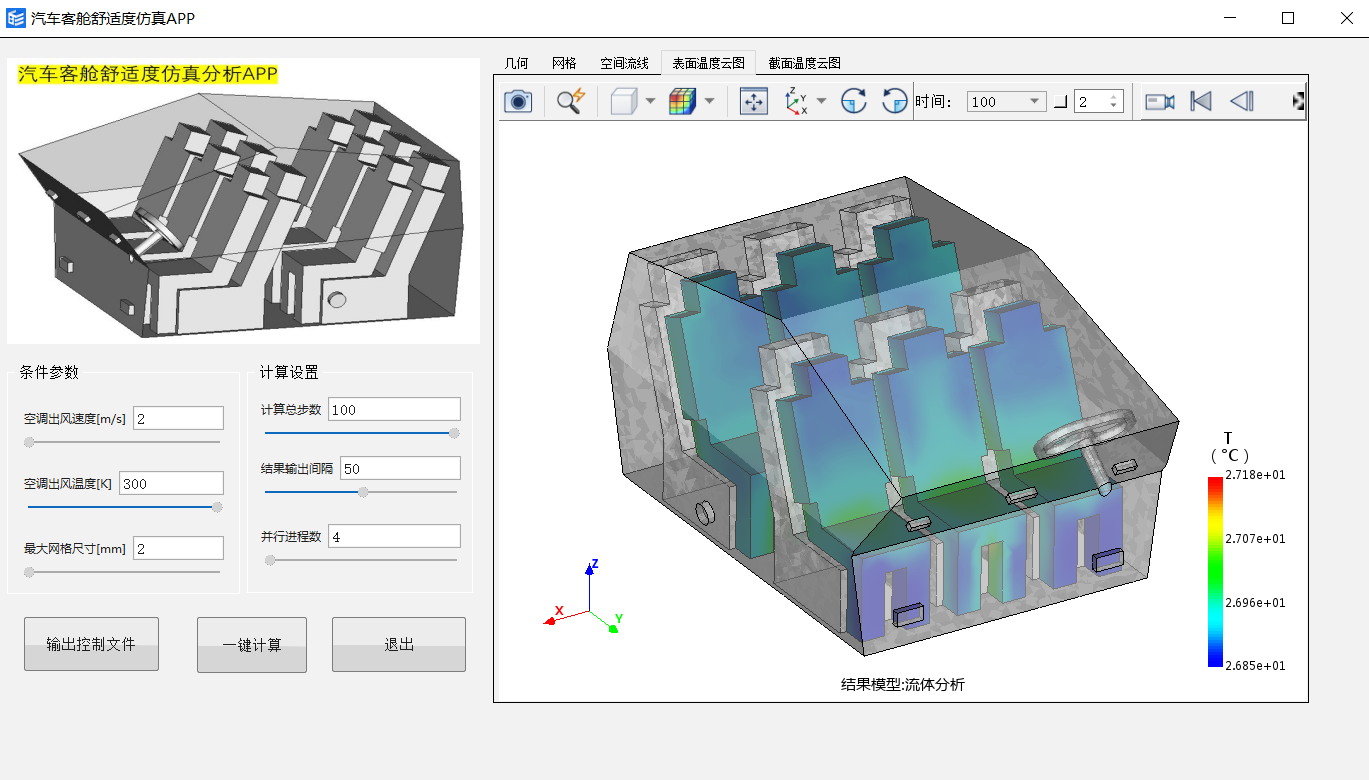The width and height of the screenshot is (1369, 780).
Task: Click the 并行进程数 slider handle
Action: coord(270,560)
